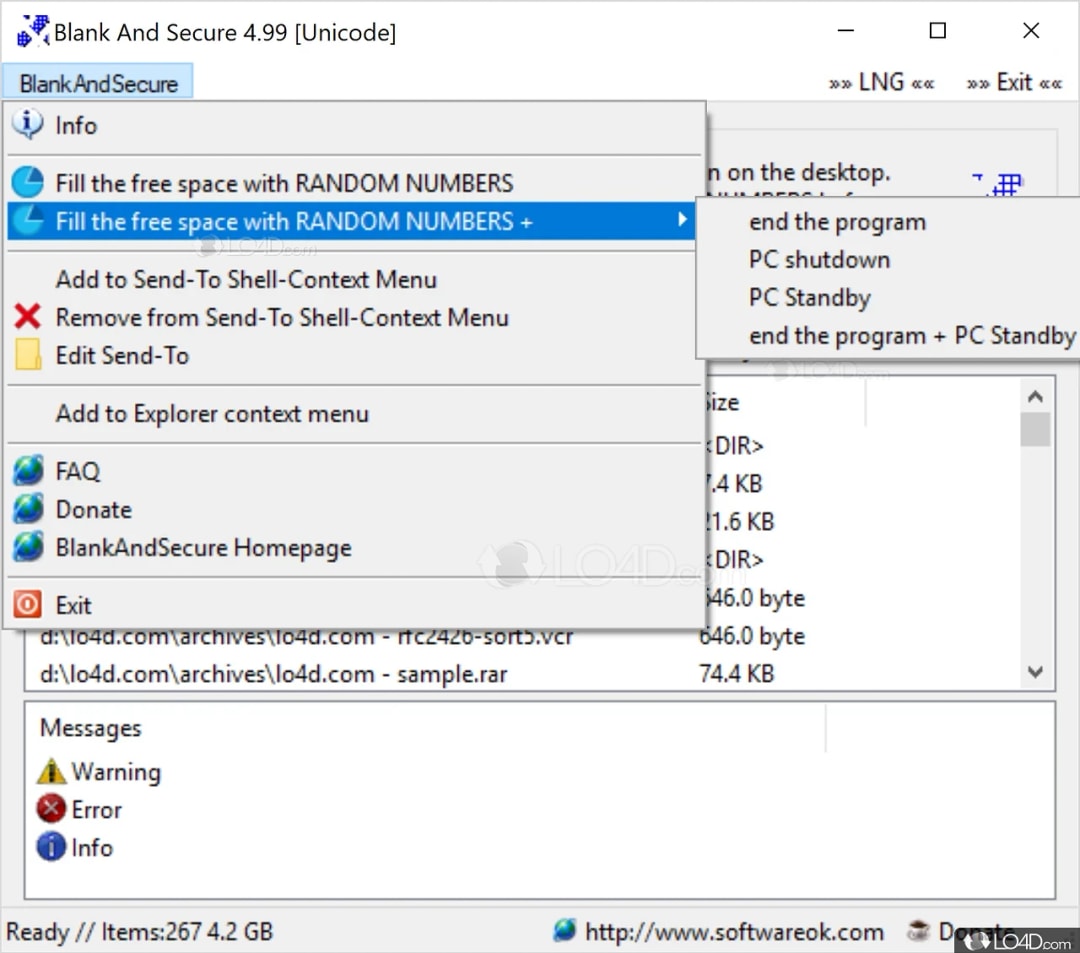Viewport: 1080px width, 953px height.
Task: Click the file list scrollbar thumb
Action: click(1035, 429)
